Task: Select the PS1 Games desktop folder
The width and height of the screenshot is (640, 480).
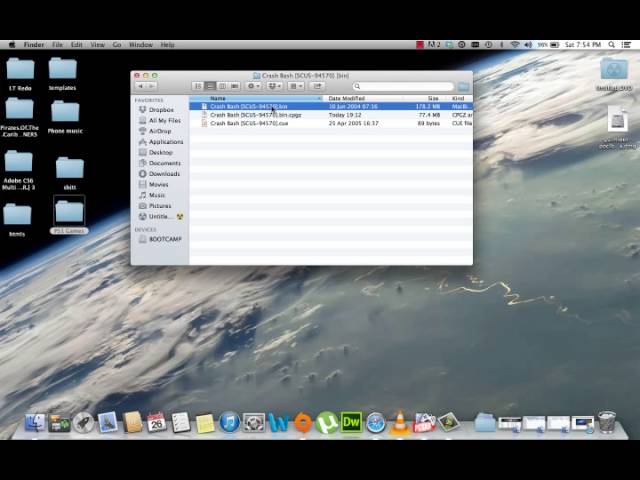Action: point(69,215)
